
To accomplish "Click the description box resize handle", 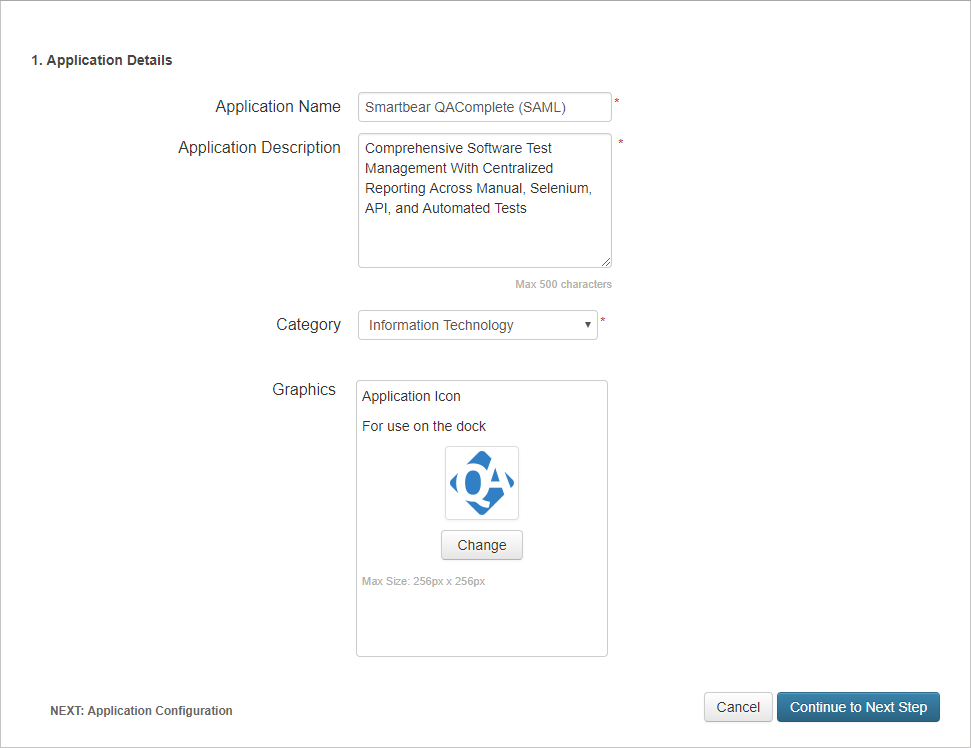I will pos(606,262).
